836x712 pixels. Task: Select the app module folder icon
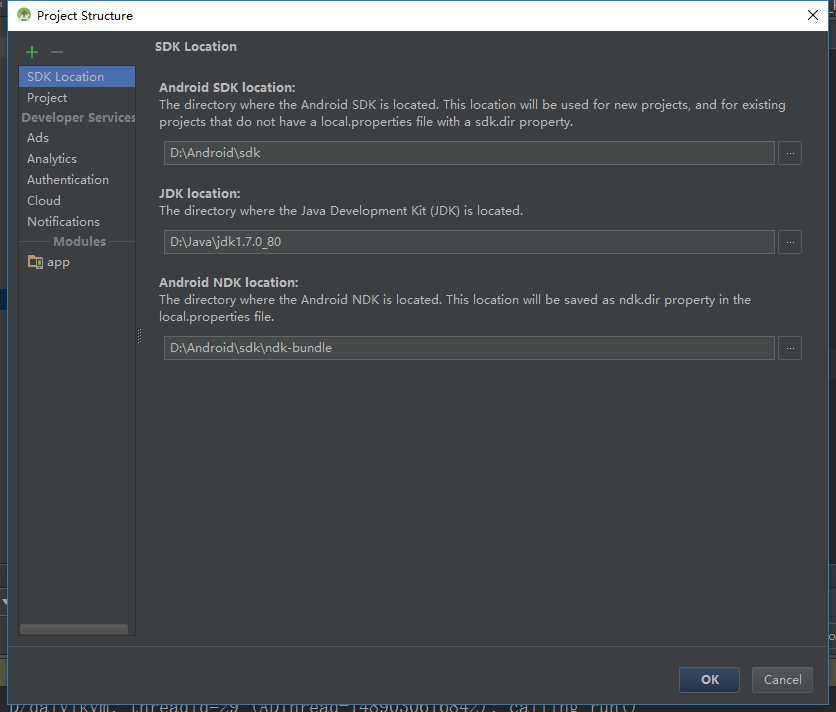[35, 262]
